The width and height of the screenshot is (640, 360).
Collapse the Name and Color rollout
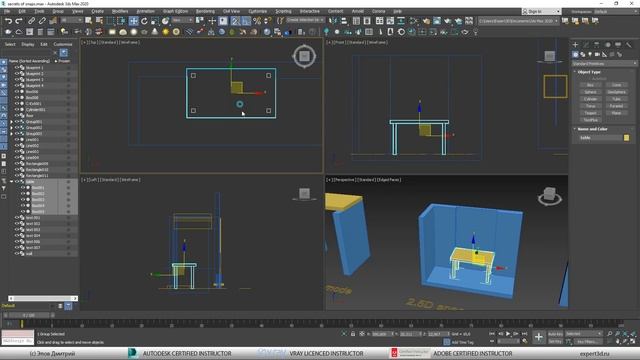click(x=575, y=129)
